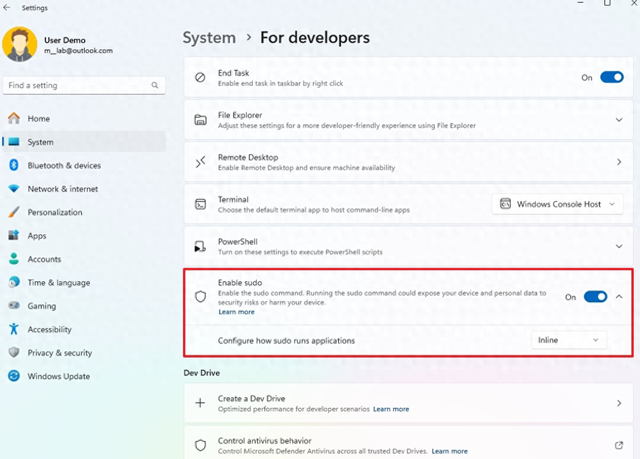640x459 pixels.
Task: Open Personalization settings
Action: pos(84,212)
